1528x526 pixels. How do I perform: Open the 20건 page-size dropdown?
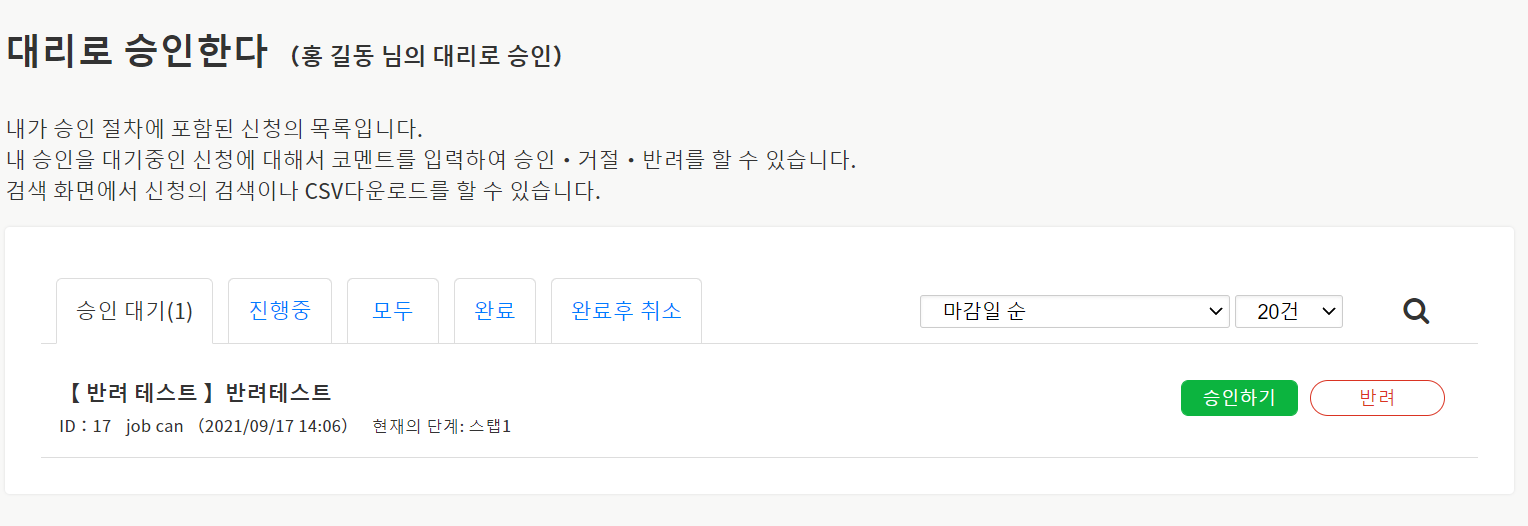pos(1288,312)
